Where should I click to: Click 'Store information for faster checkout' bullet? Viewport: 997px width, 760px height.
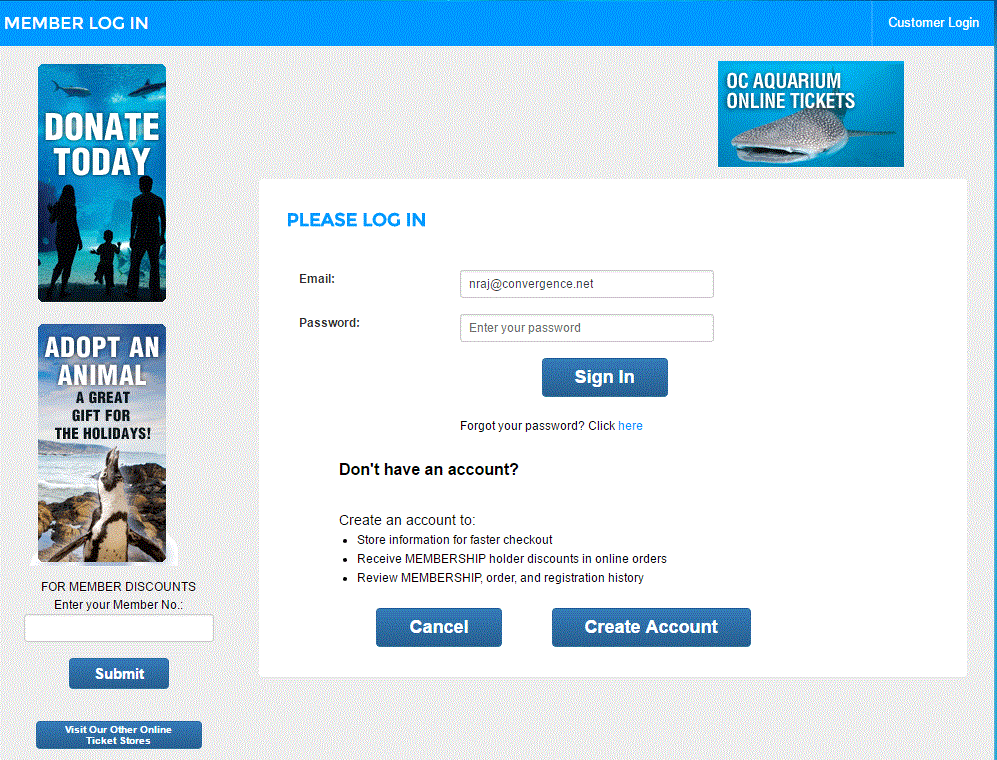coord(454,539)
